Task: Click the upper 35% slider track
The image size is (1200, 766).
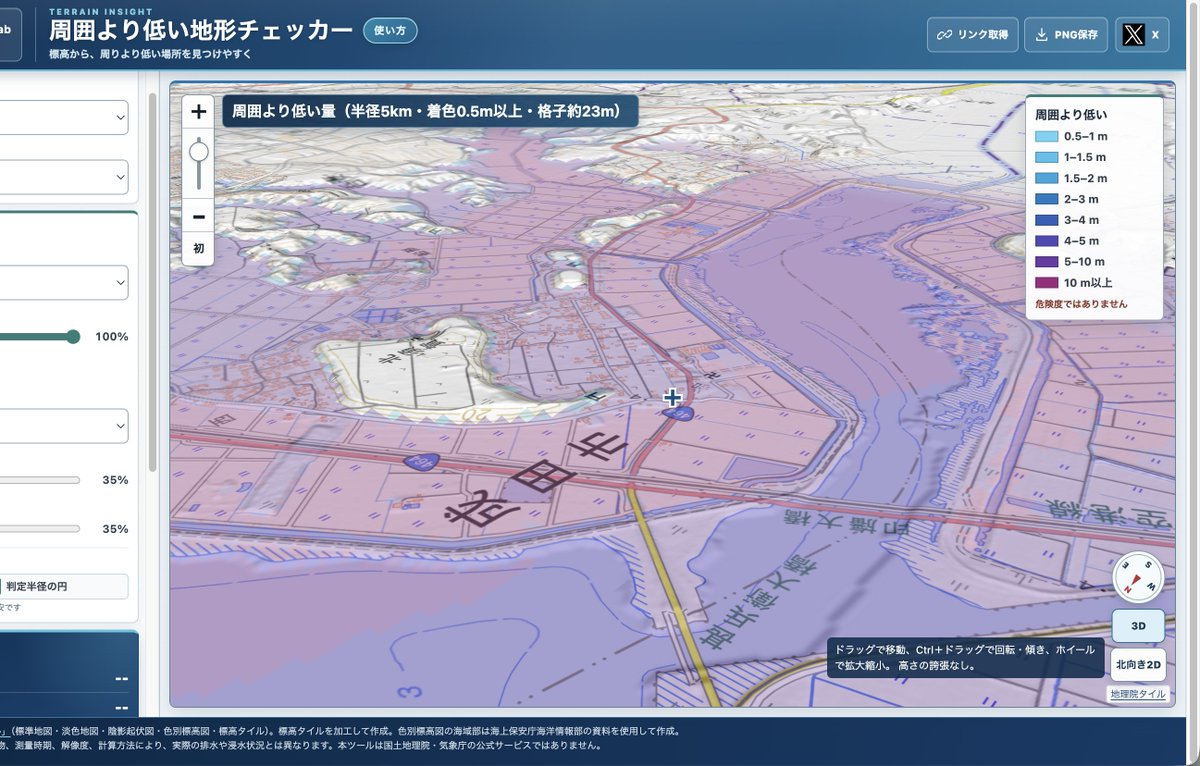Action: [40, 480]
